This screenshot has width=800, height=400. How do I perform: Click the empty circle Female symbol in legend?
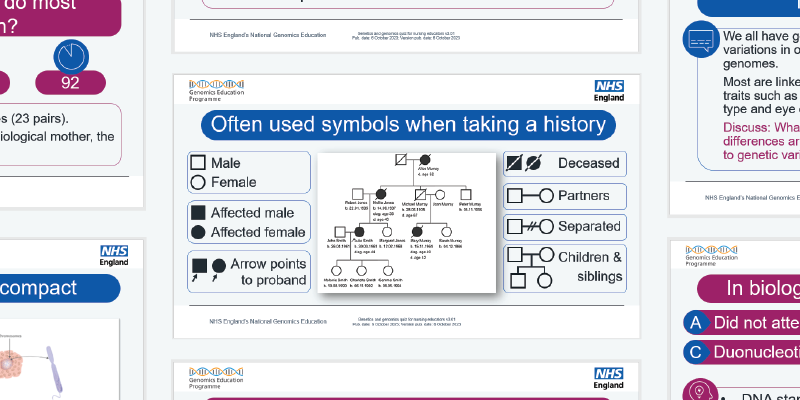pos(198,182)
